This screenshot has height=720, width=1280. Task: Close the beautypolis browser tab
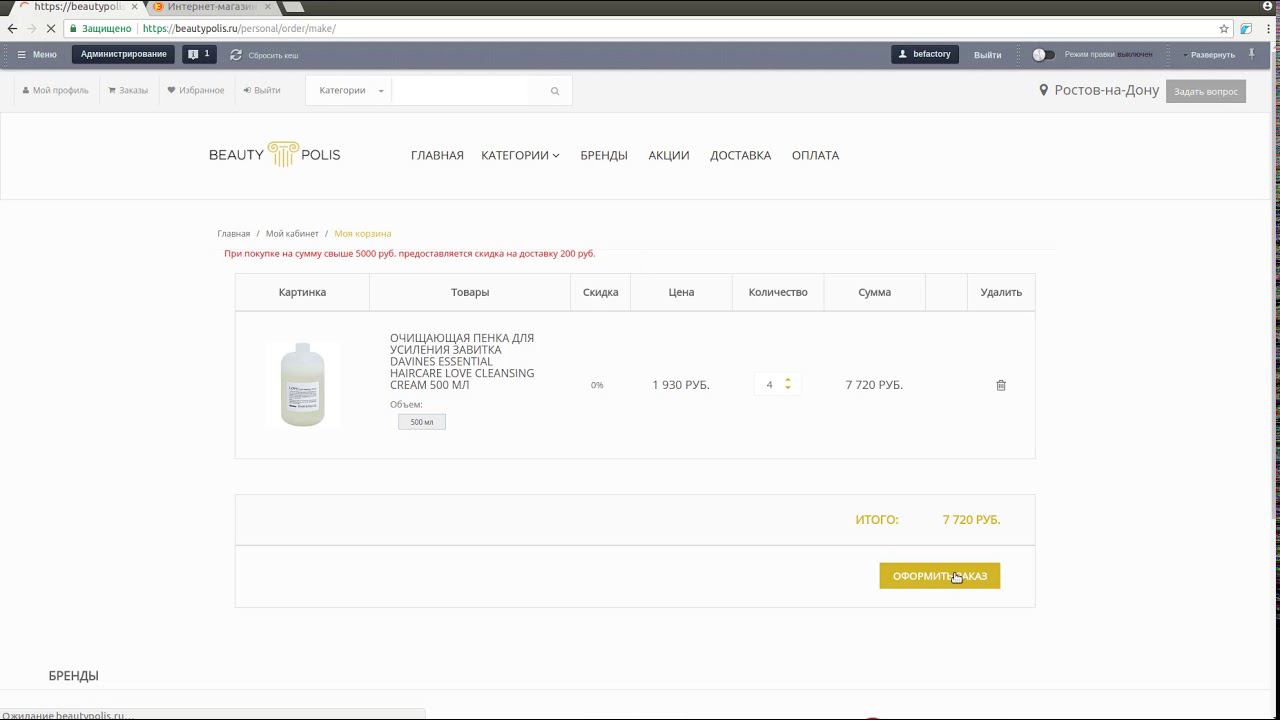[133, 7]
